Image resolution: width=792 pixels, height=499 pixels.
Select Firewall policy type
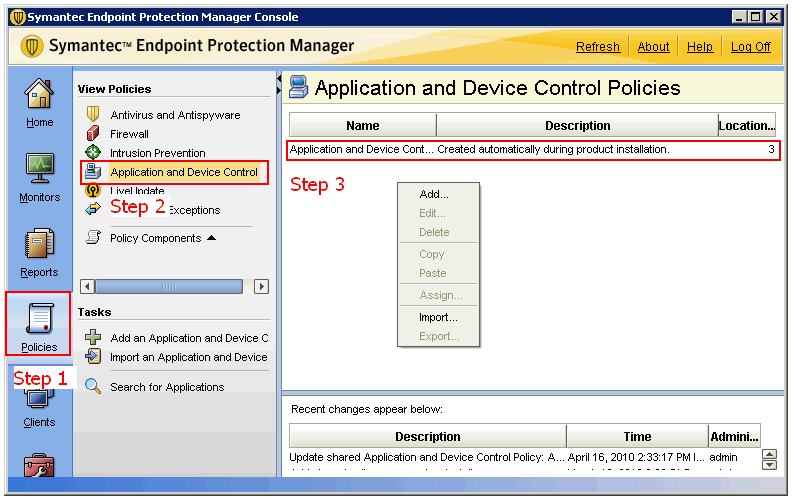(x=129, y=134)
